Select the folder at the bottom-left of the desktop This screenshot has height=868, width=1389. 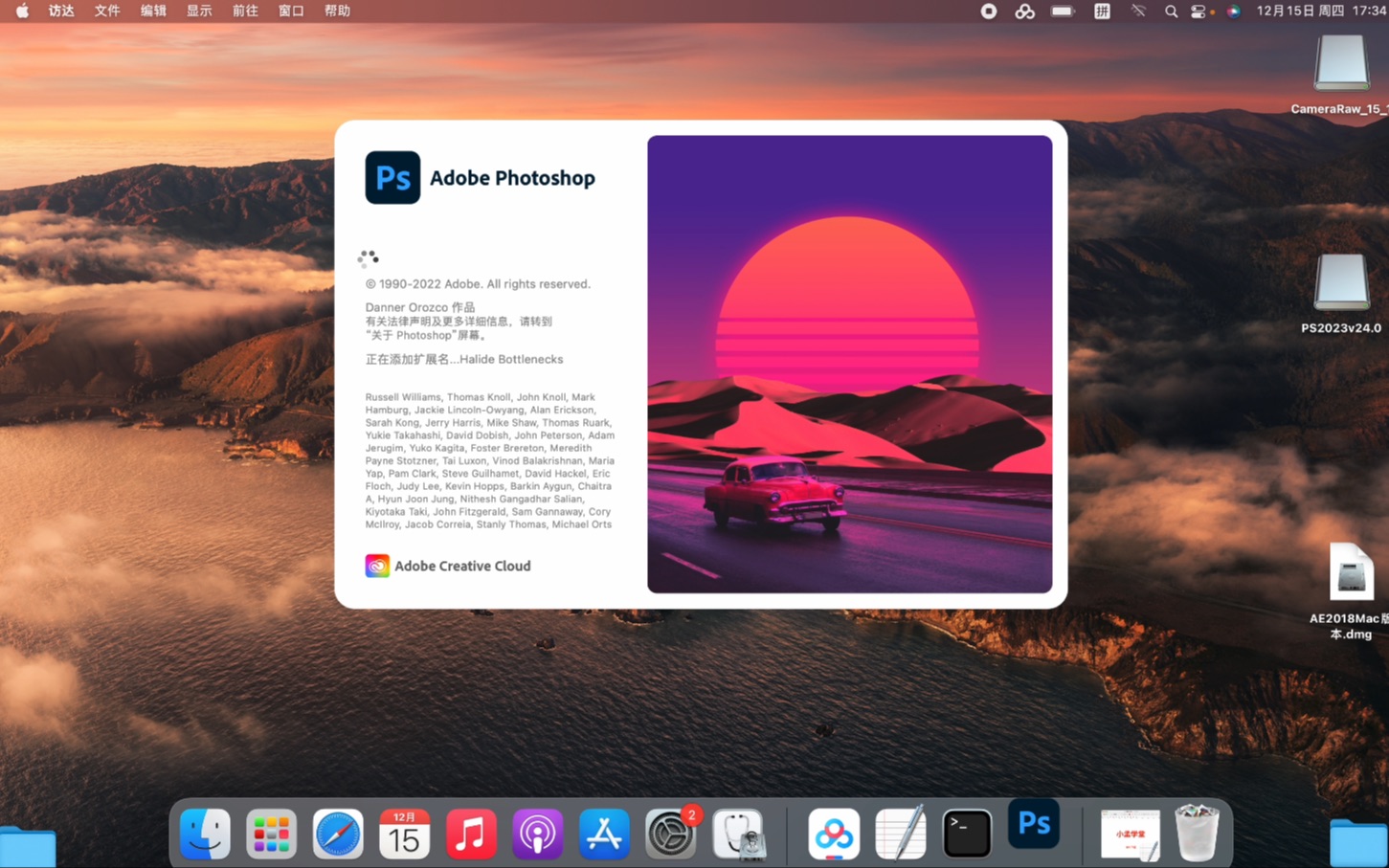click(x=27, y=847)
